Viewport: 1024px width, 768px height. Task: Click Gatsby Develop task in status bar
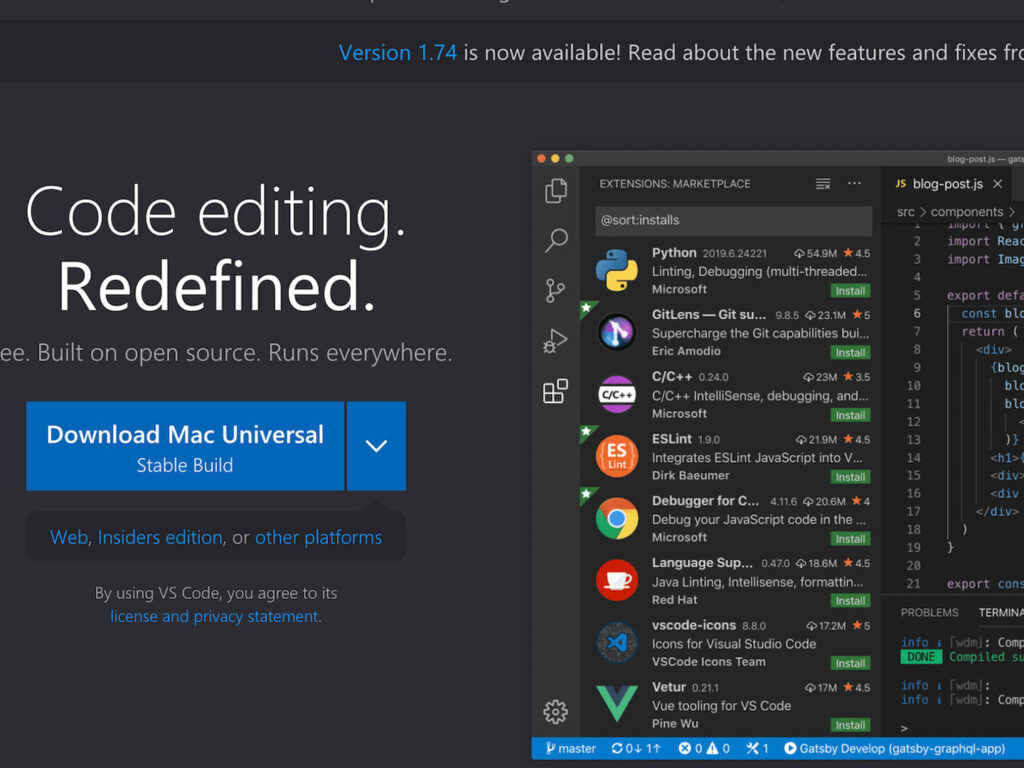(894, 748)
